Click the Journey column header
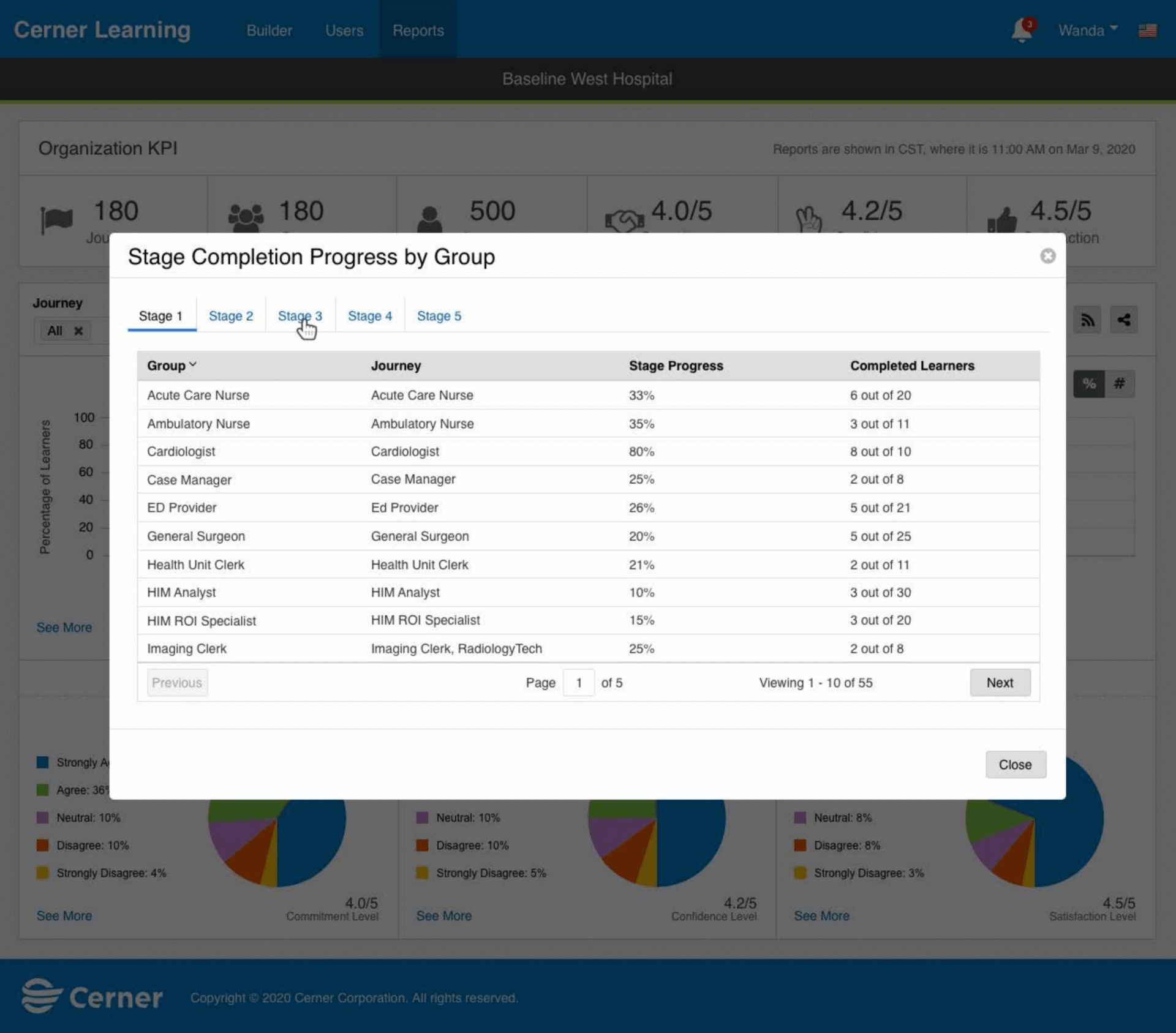 (x=396, y=366)
